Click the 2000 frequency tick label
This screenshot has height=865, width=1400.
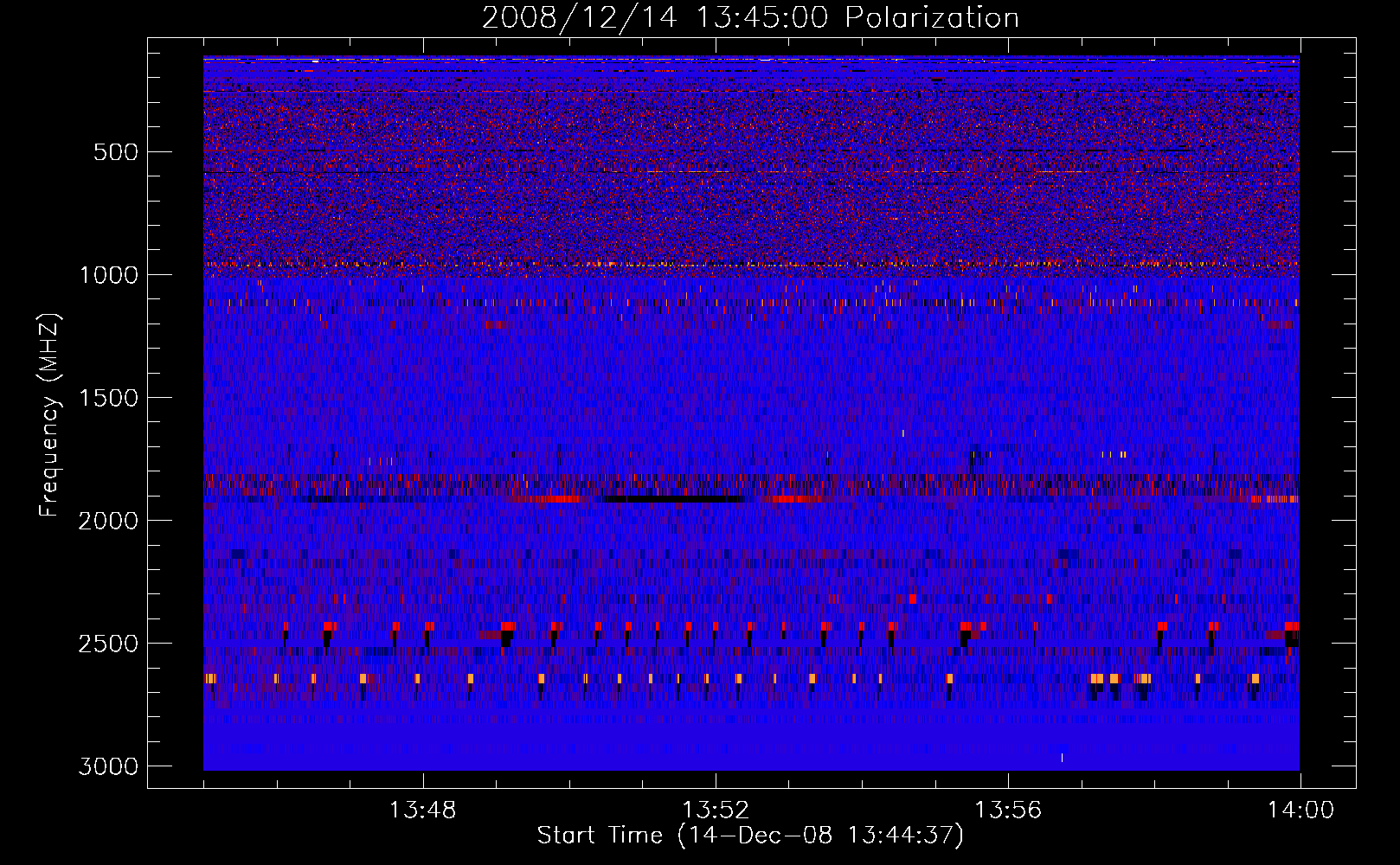tap(108, 521)
